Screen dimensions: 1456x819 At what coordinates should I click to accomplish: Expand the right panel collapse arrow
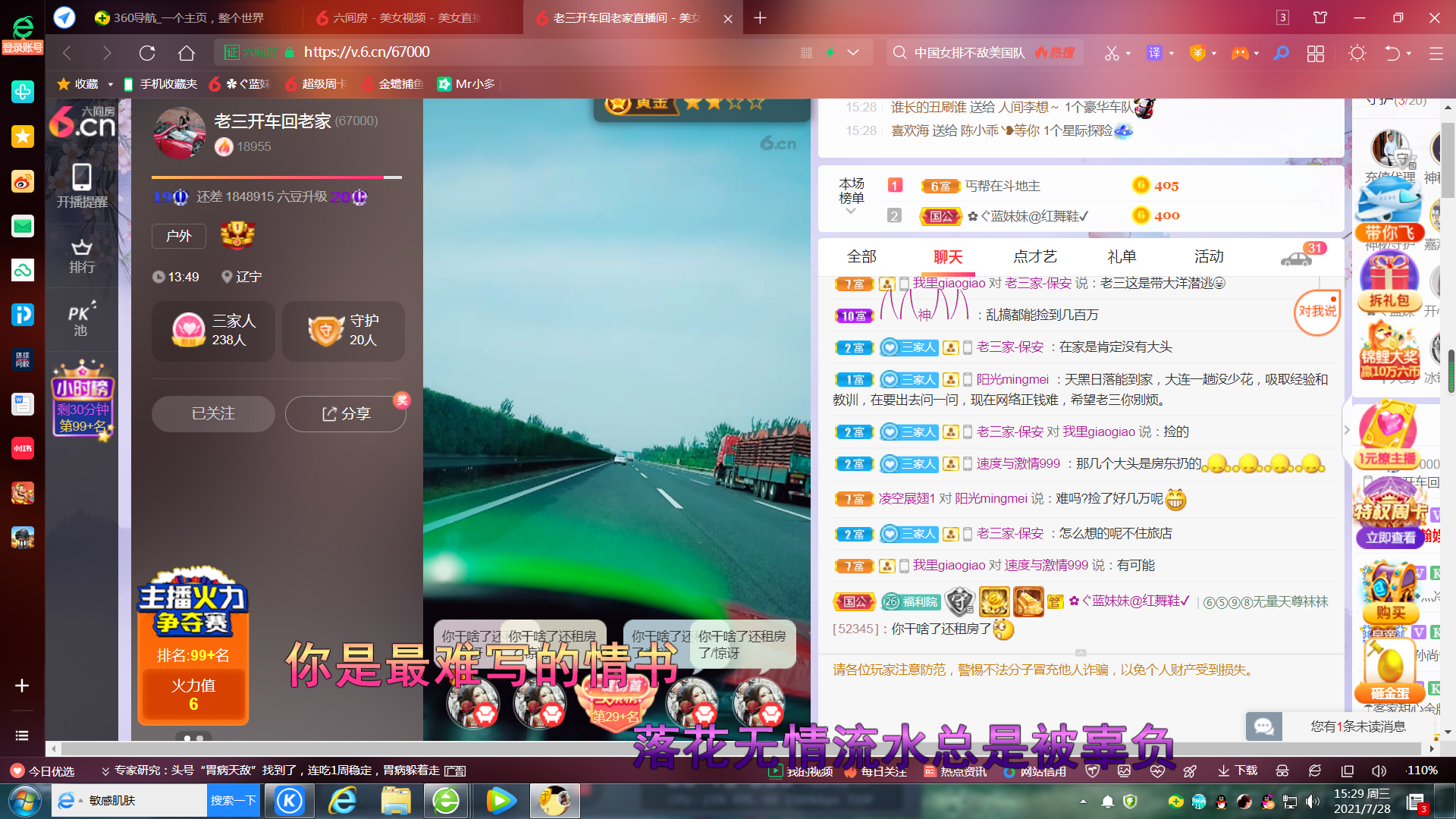click(x=1347, y=430)
